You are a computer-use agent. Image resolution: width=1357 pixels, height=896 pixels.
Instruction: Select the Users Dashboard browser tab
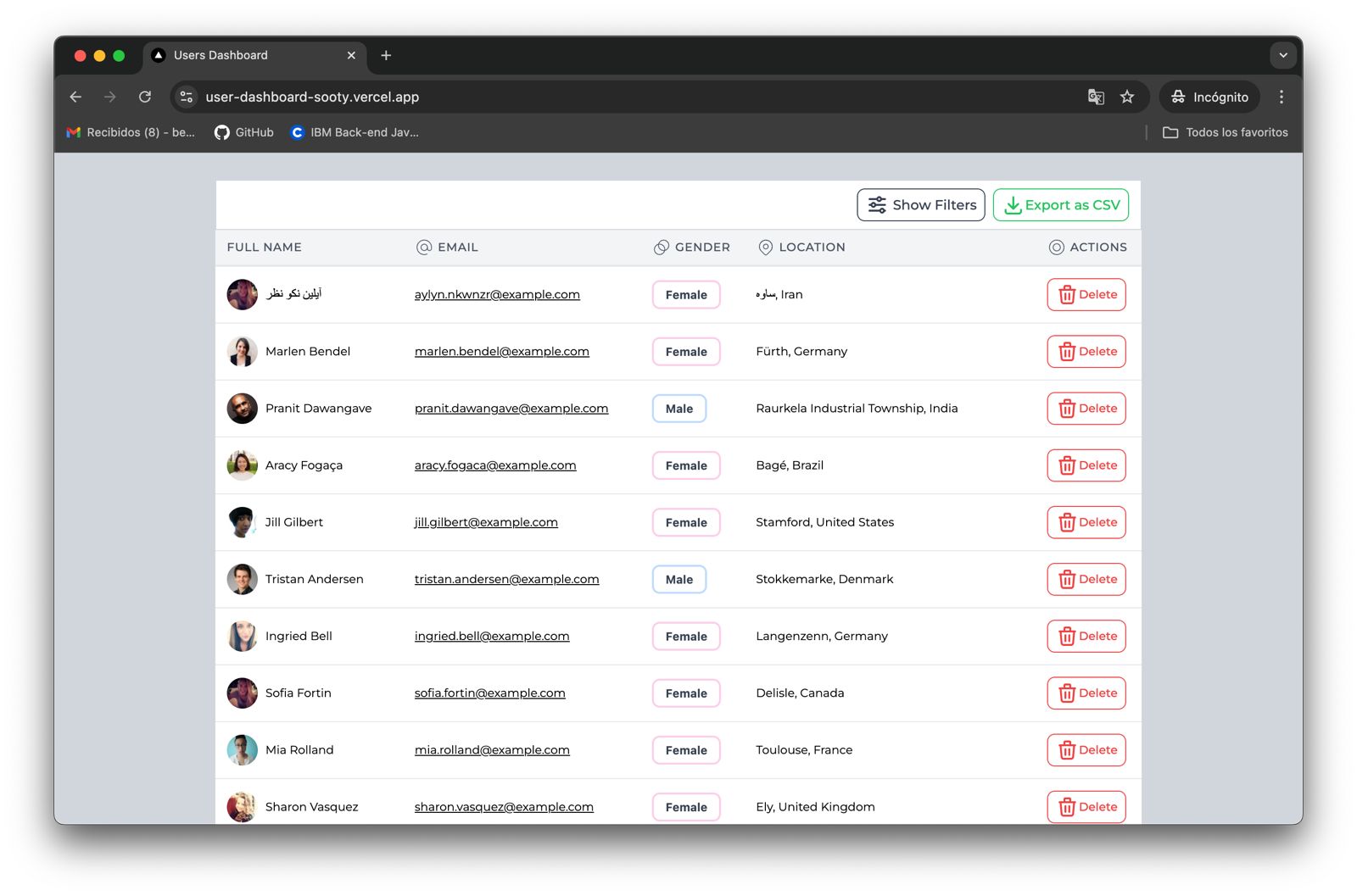[x=219, y=55]
